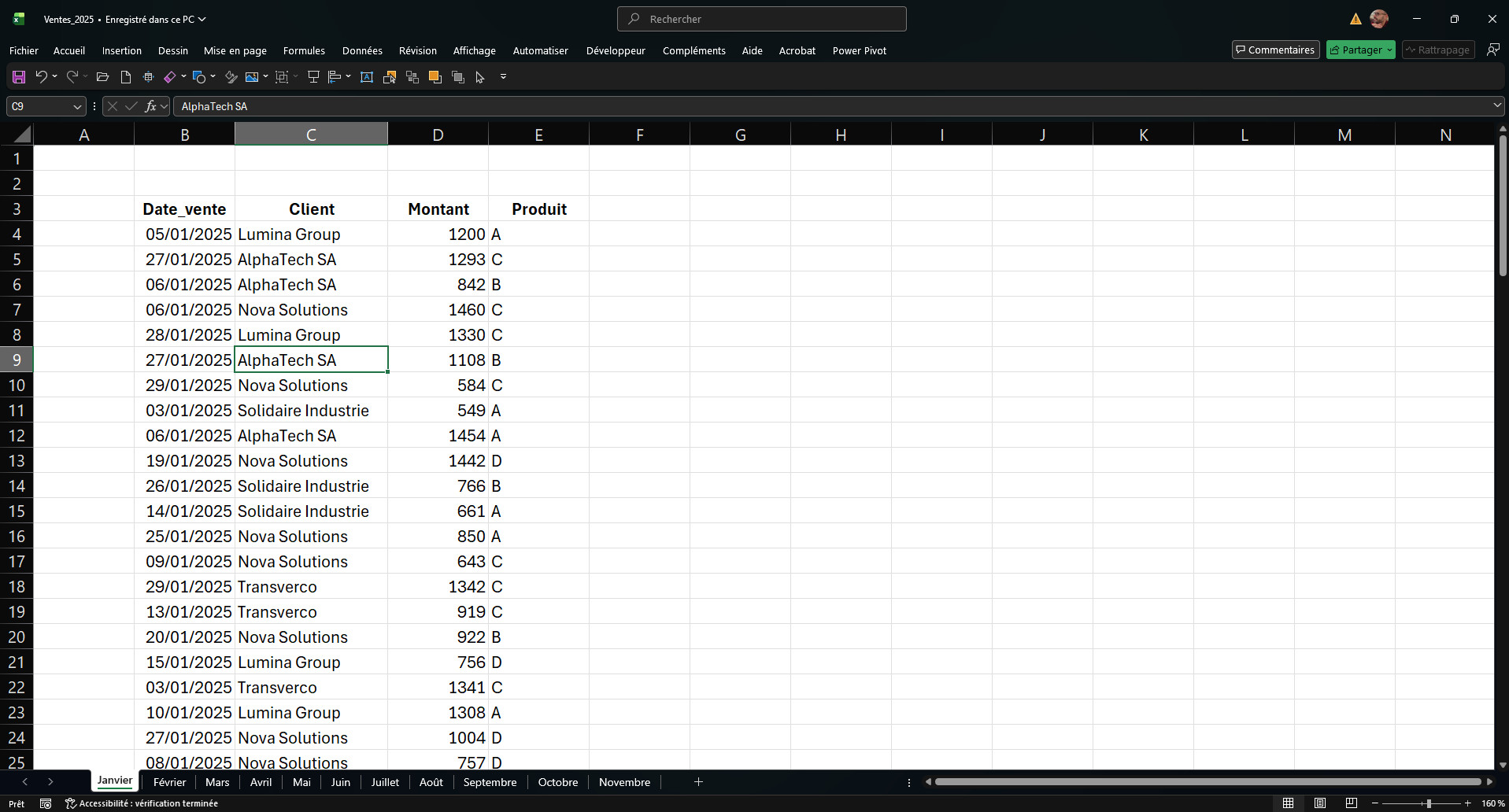This screenshot has height=812, width=1509.
Task: Switch to Page Break Preview view
Action: (1352, 803)
